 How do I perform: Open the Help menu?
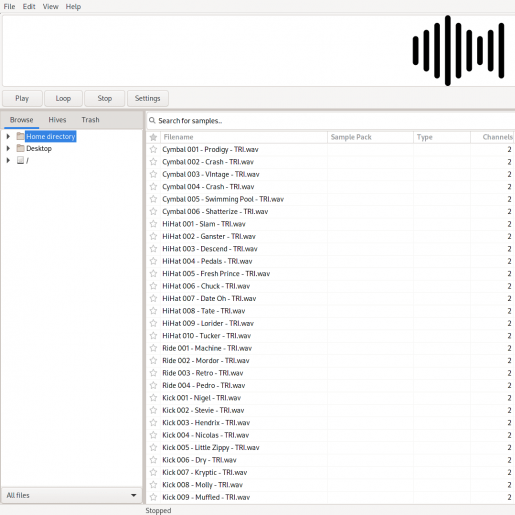[73, 7]
